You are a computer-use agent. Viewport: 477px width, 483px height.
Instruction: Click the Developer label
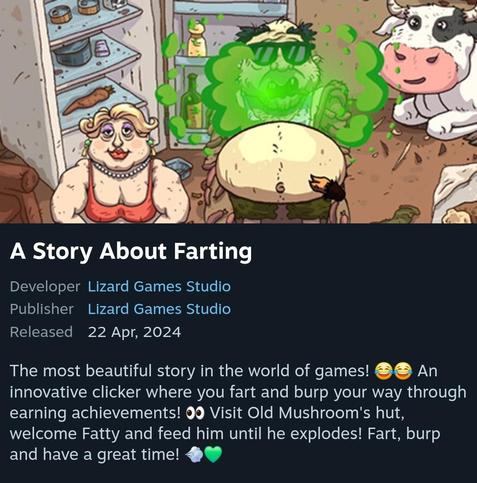click(x=45, y=287)
